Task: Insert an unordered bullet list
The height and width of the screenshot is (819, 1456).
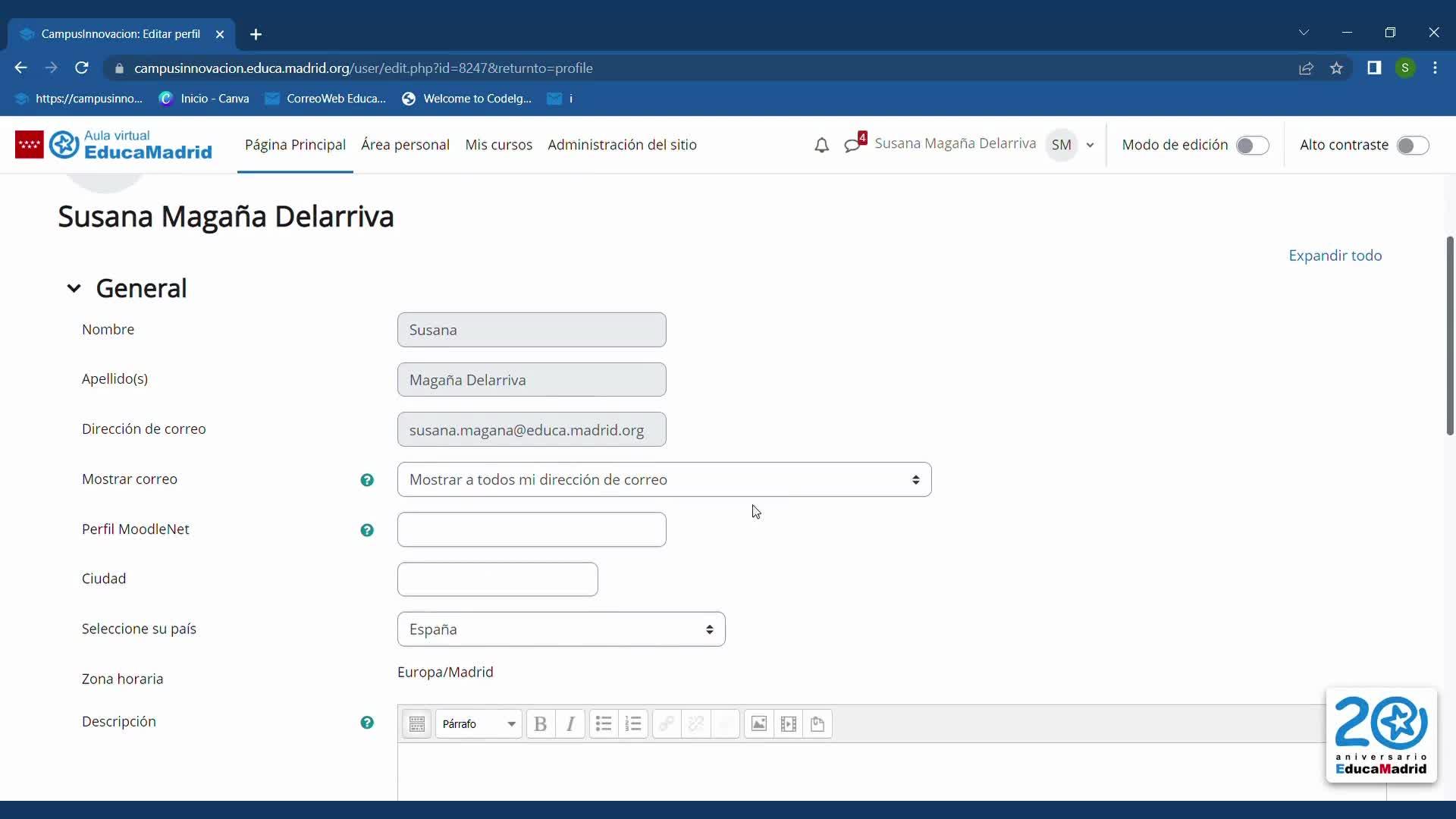Action: (604, 724)
